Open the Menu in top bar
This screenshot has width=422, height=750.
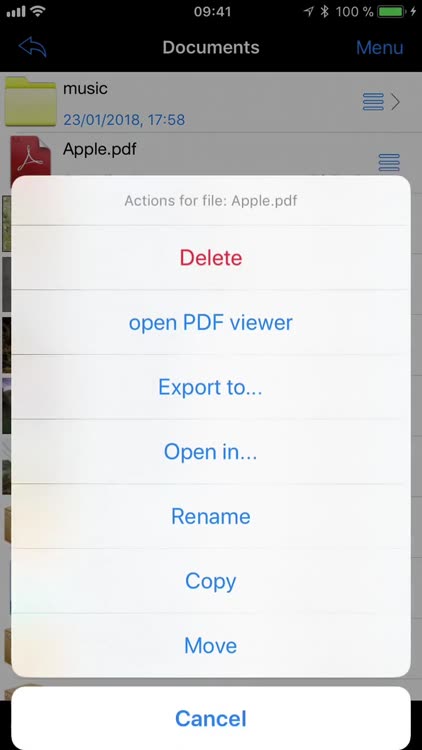(379, 47)
